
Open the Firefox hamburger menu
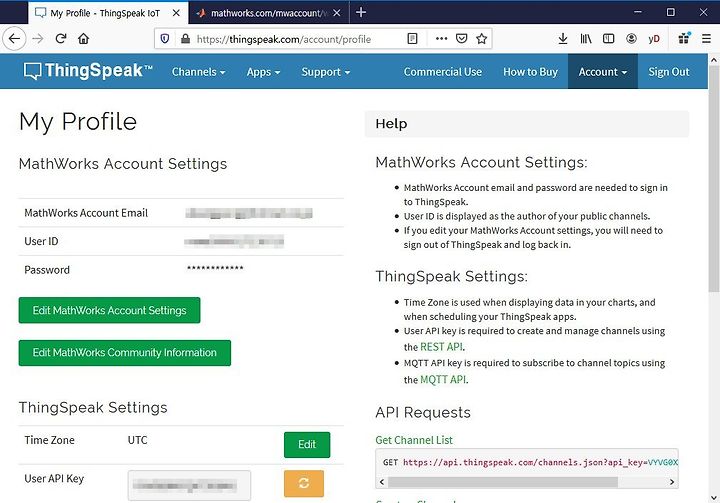click(706, 39)
